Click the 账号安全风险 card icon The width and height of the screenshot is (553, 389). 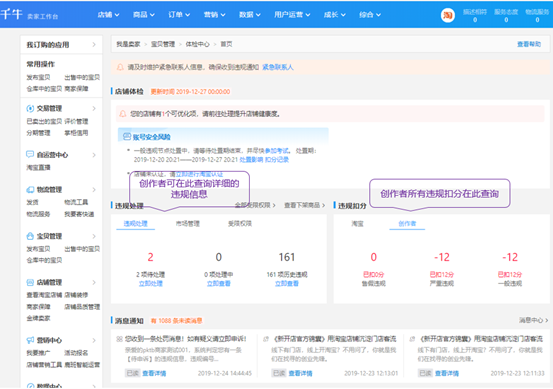[x=127, y=136]
